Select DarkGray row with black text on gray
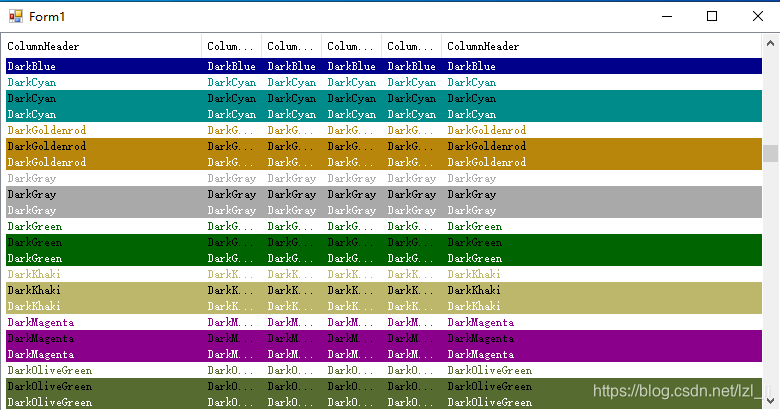Image resolution: width=780 pixels, height=410 pixels. click(384, 194)
